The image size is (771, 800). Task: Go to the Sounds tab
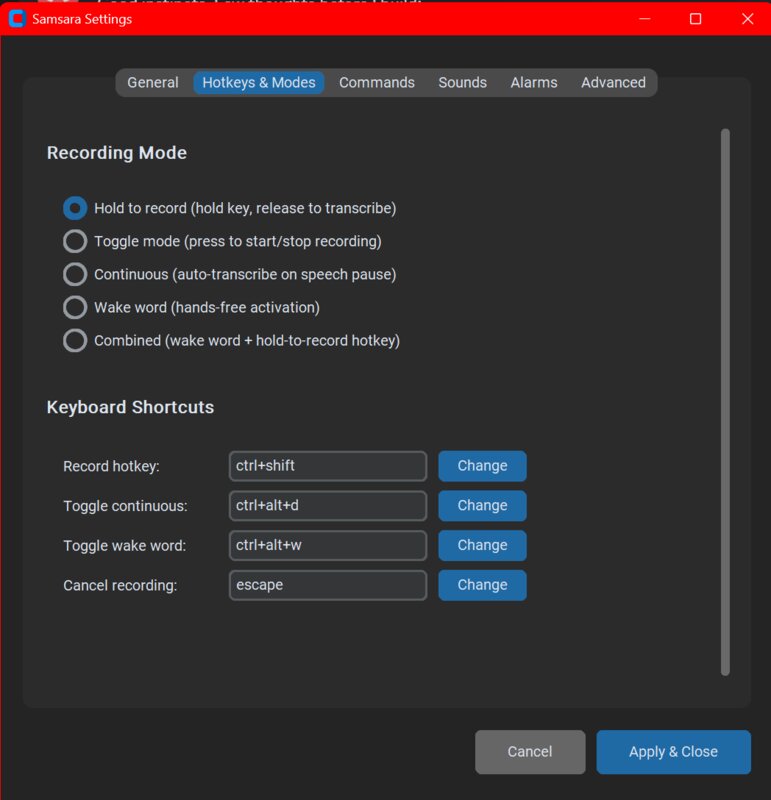tap(462, 83)
